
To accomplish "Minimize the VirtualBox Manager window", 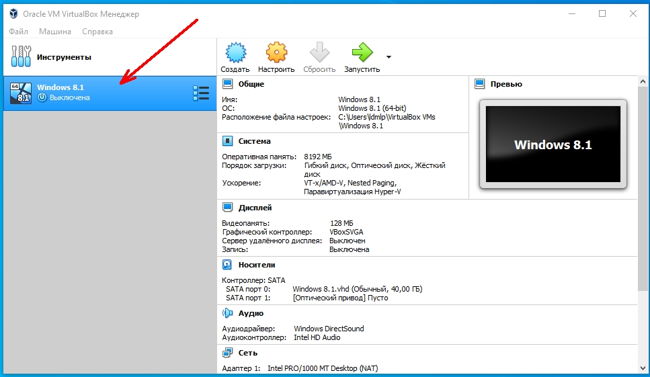I will tap(572, 14).
